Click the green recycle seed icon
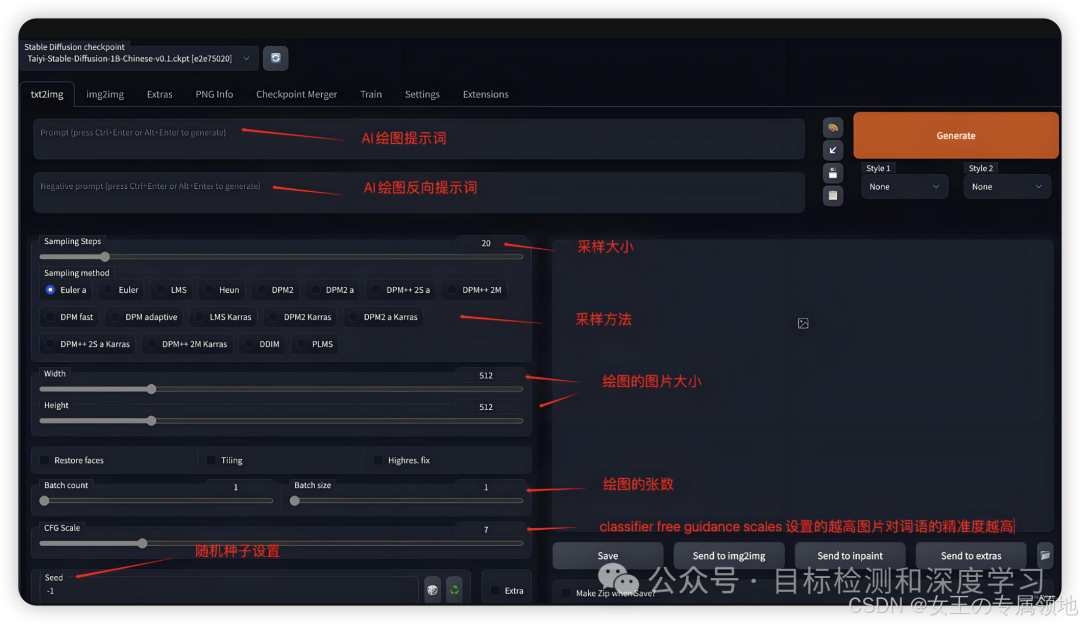1080x624 pixels. [x=455, y=590]
